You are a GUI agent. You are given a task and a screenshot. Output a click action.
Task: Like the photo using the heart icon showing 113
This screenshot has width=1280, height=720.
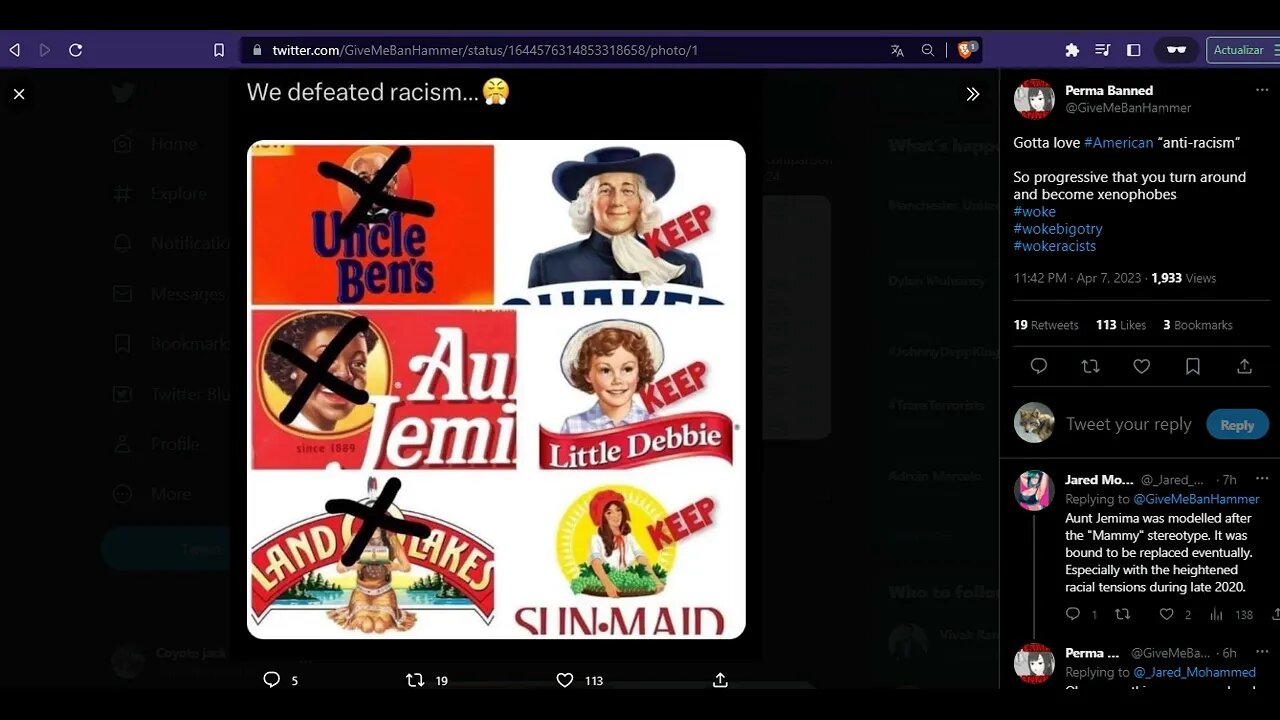click(x=565, y=680)
